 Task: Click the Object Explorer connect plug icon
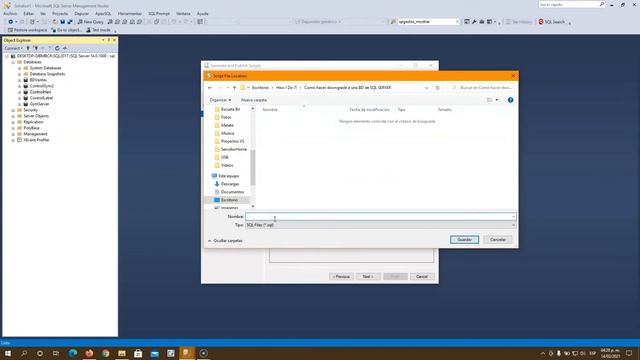pos(28,48)
